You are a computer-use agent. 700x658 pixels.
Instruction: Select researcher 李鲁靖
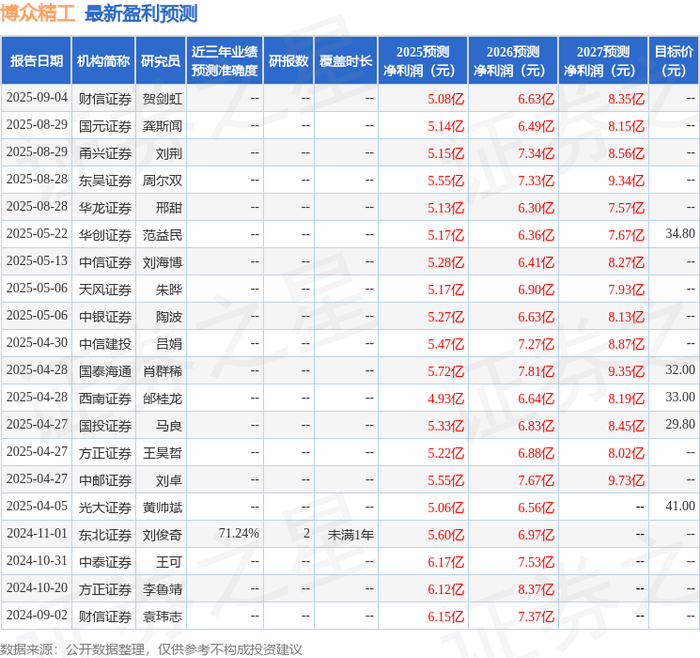tap(162, 589)
